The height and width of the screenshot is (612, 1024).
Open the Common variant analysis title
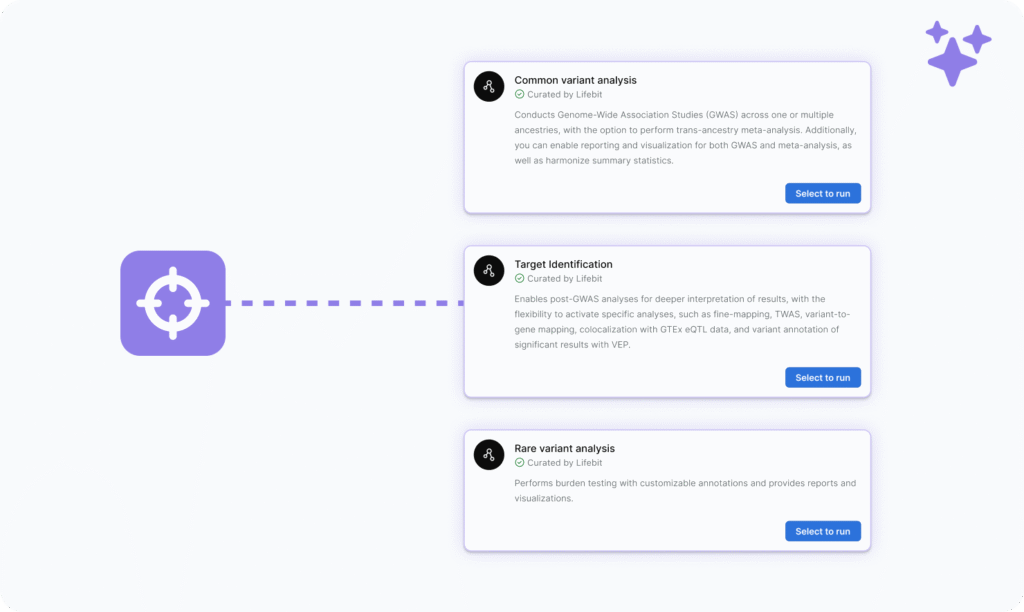point(575,80)
